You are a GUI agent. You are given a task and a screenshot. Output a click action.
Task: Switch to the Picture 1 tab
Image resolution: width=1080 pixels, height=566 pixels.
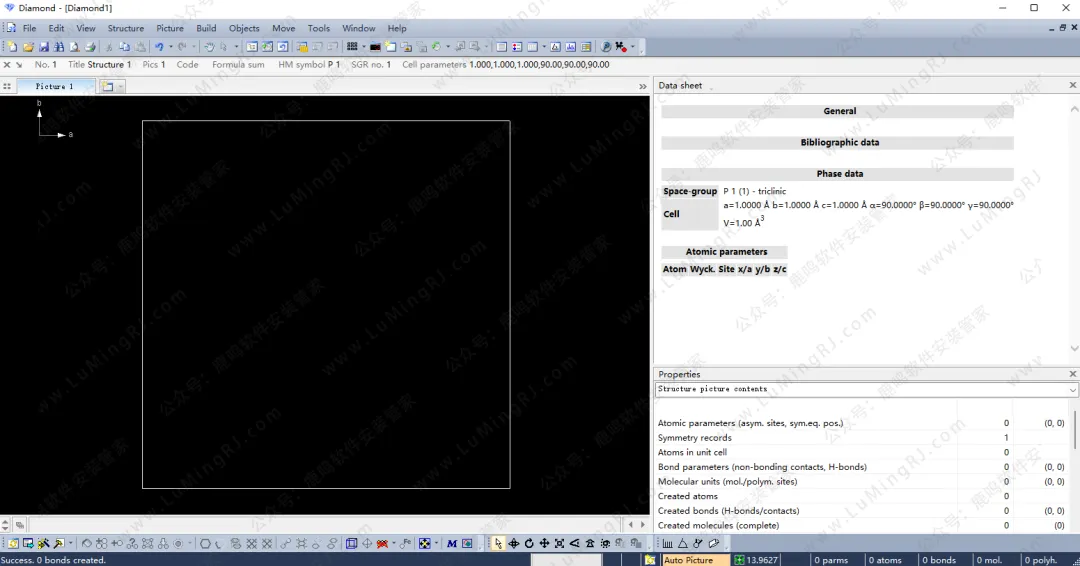click(x=55, y=87)
